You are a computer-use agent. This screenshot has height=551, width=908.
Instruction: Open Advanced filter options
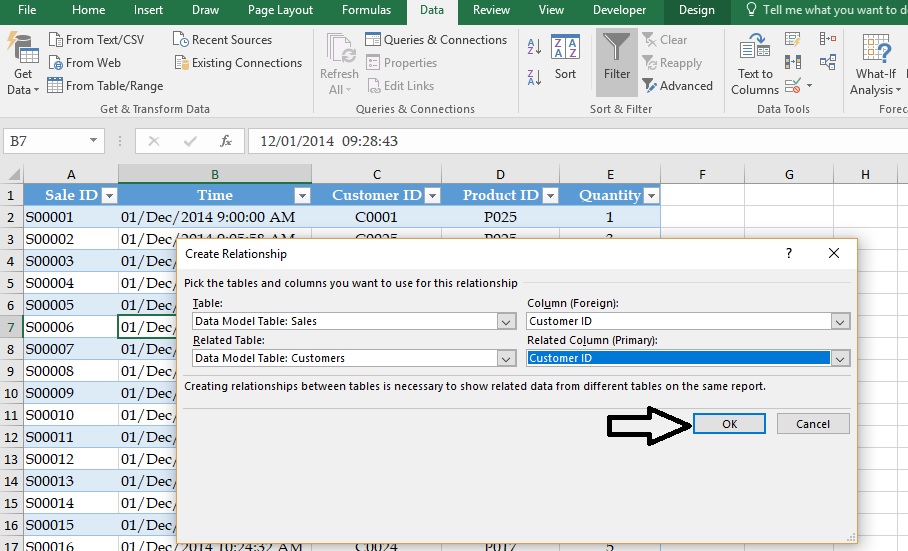[x=677, y=86]
